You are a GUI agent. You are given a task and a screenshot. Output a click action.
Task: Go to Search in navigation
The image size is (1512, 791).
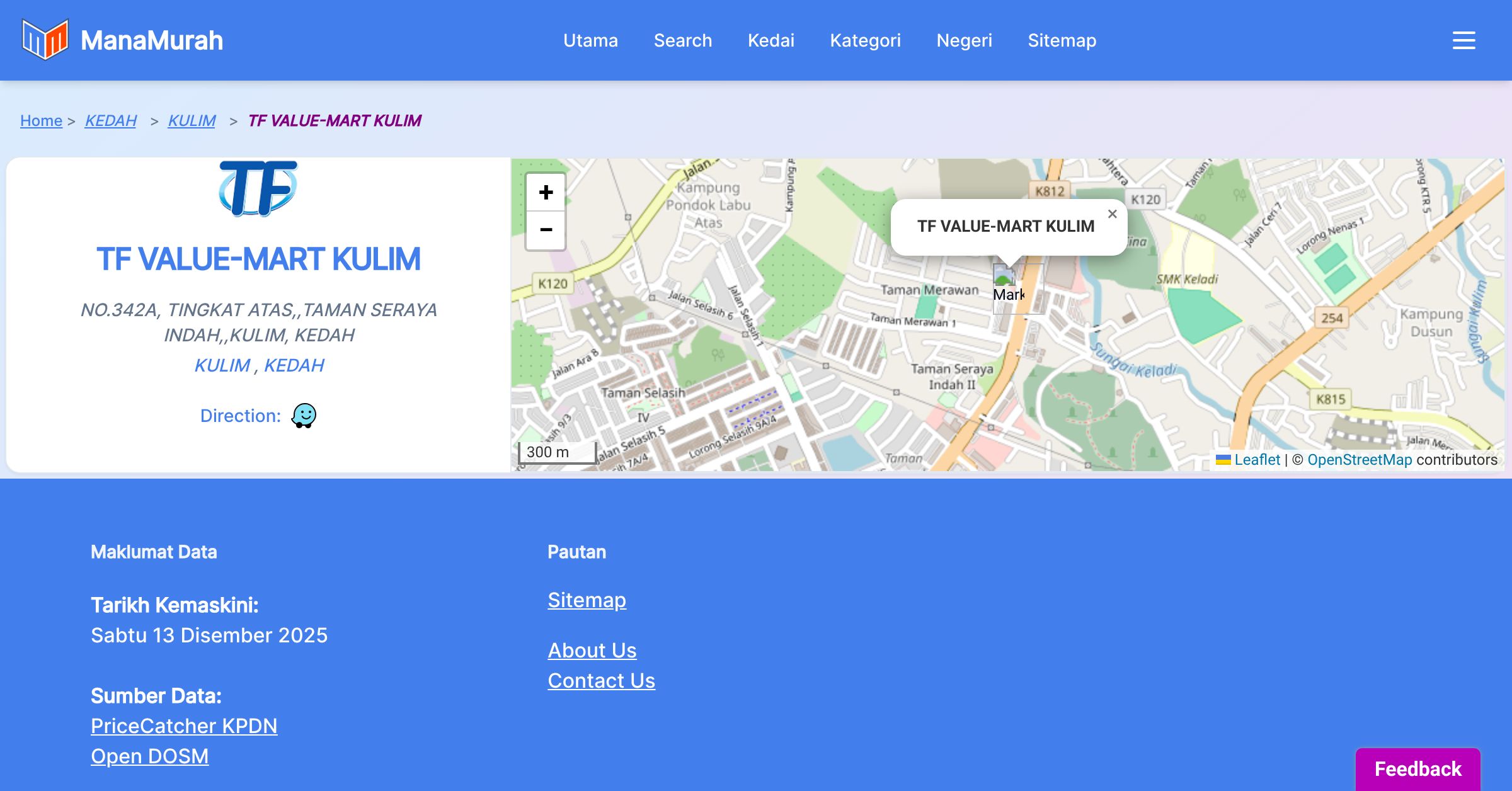[x=682, y=40]
